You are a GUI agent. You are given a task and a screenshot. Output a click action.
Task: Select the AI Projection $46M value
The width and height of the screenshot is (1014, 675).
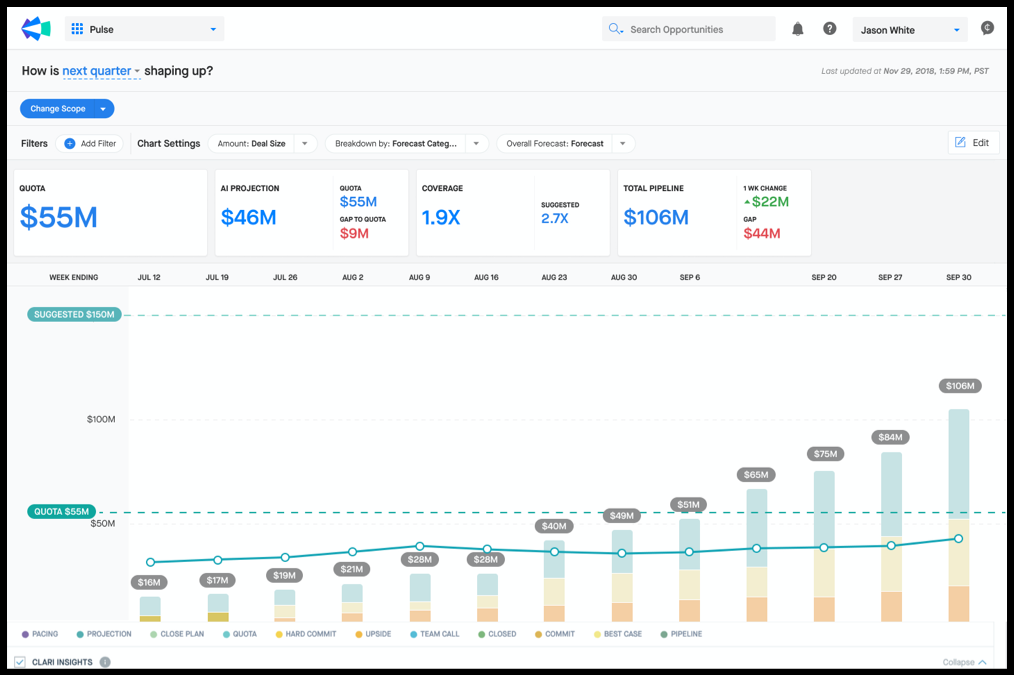pyautogui.click(x=248, y=217)
